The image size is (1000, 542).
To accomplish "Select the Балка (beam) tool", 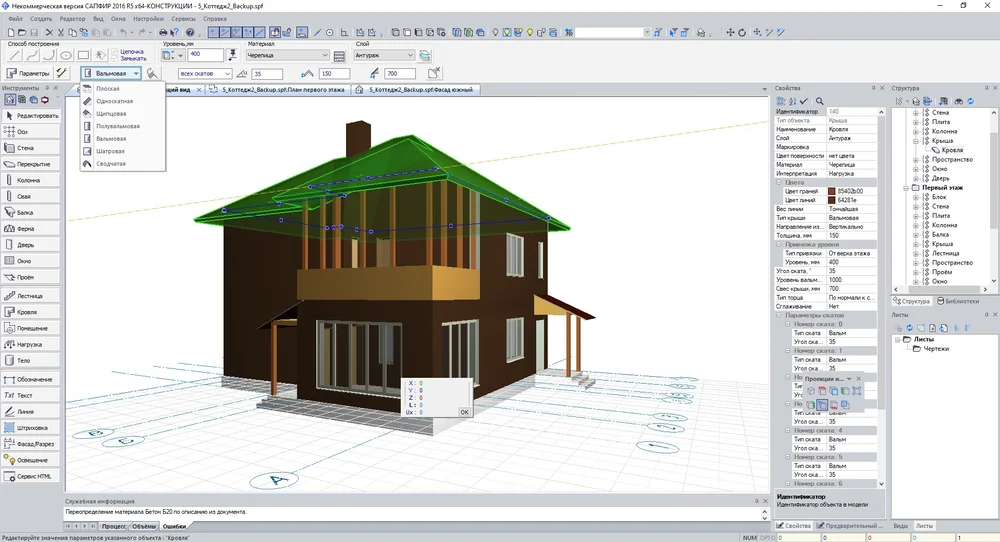I will pos(31,212).
